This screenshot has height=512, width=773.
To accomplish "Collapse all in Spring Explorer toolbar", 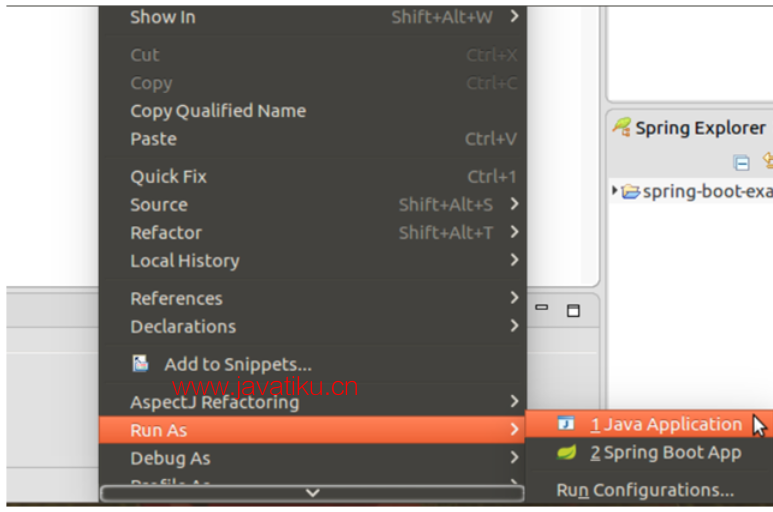I will (741, 162).
